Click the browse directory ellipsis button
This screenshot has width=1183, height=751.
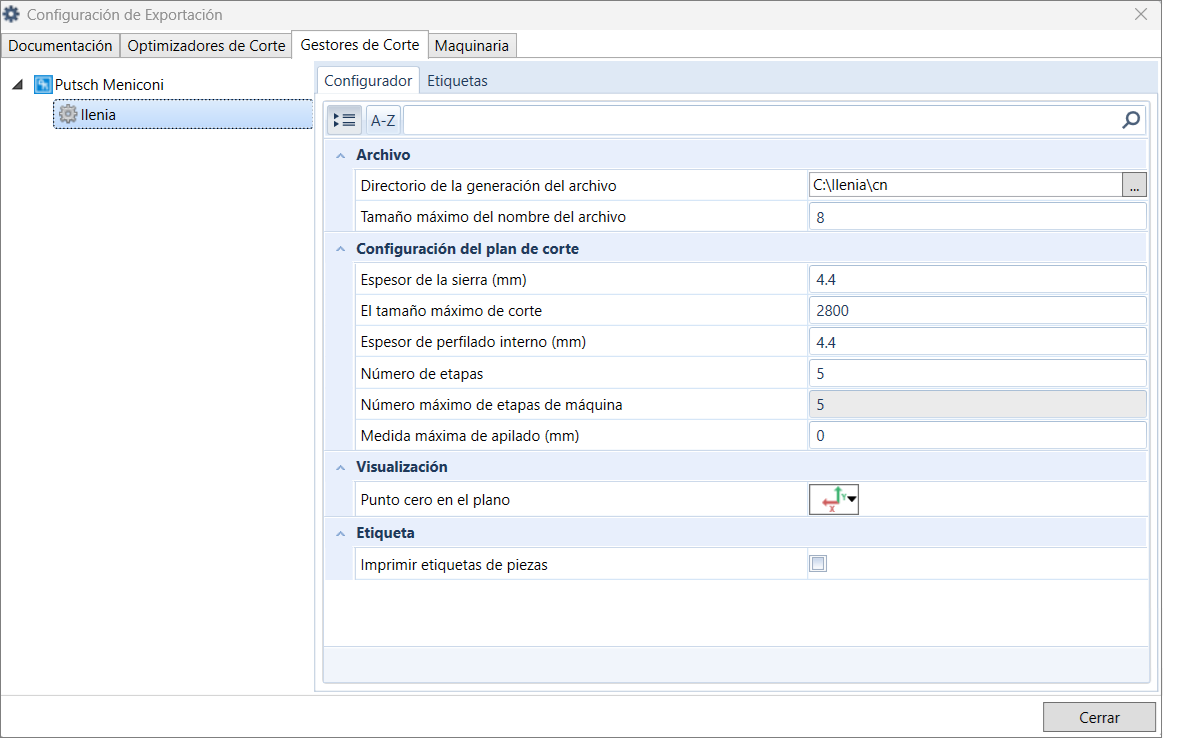coord(1134,185)
